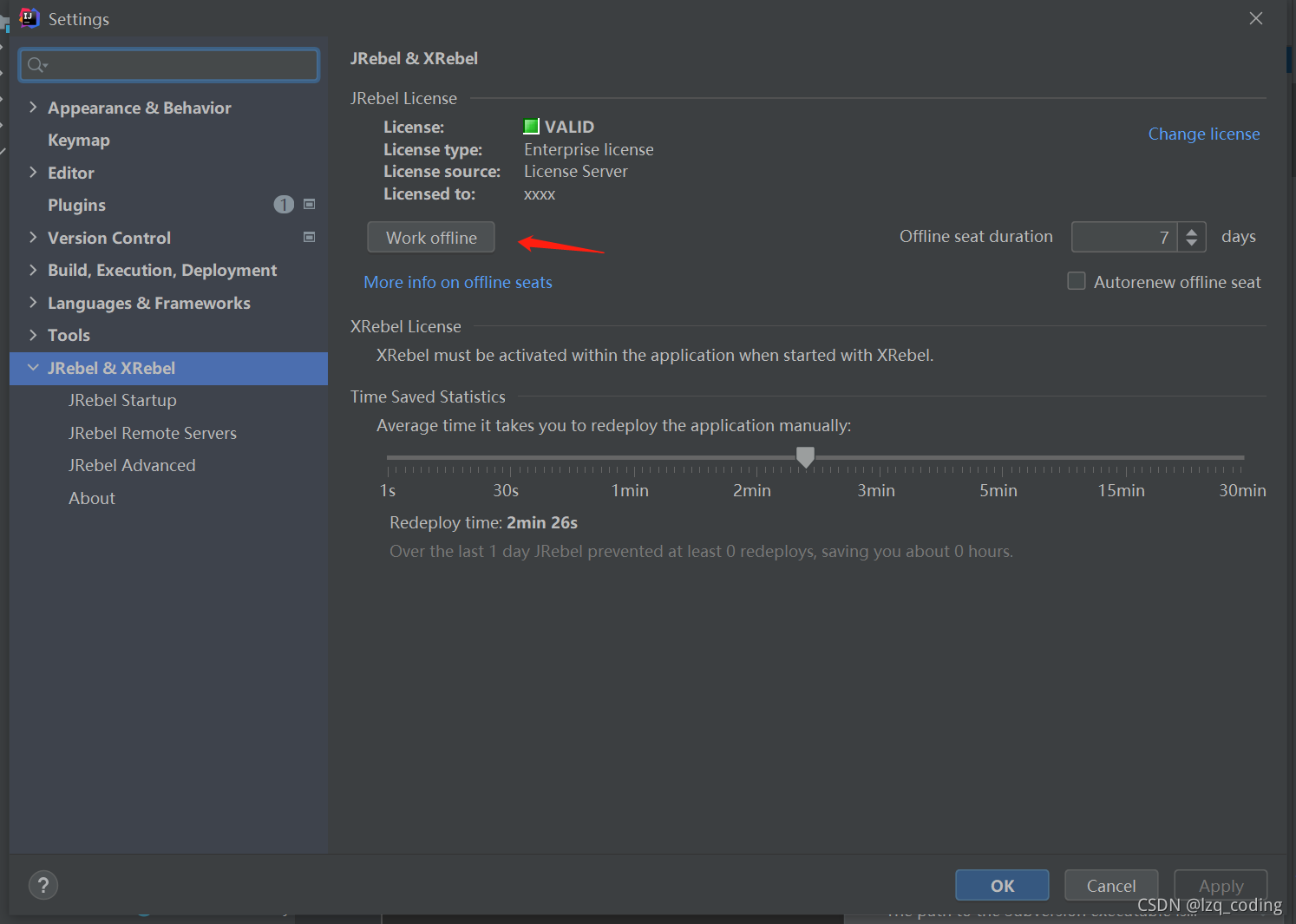Click the Change license link
Viewport: 1296px width, 924px height.
click(1204, 134)
